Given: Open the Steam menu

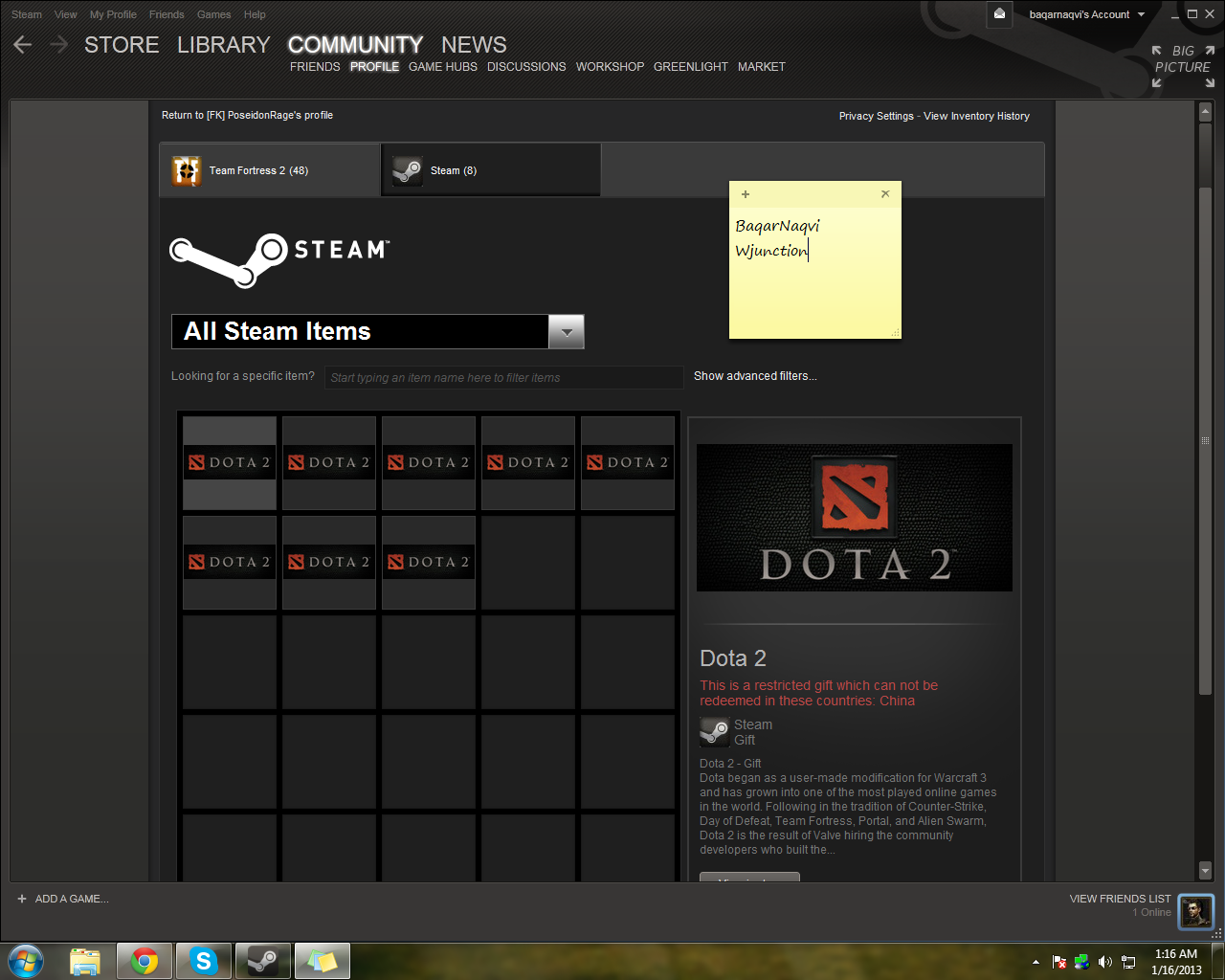Looking at the screenshot, I should click(27, 14).
